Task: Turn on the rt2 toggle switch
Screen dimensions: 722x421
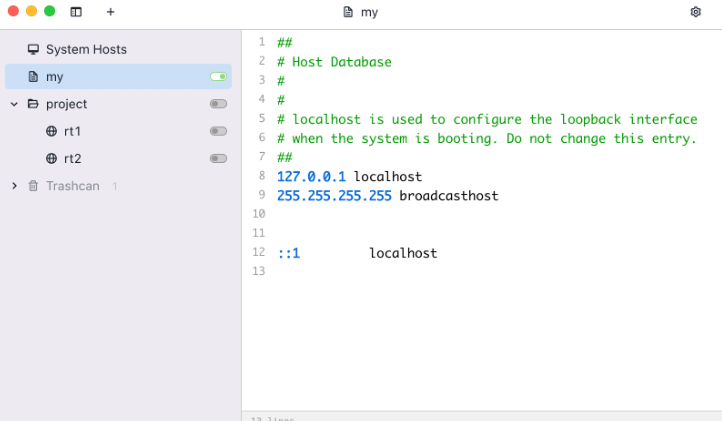Action: click(218, 158)
